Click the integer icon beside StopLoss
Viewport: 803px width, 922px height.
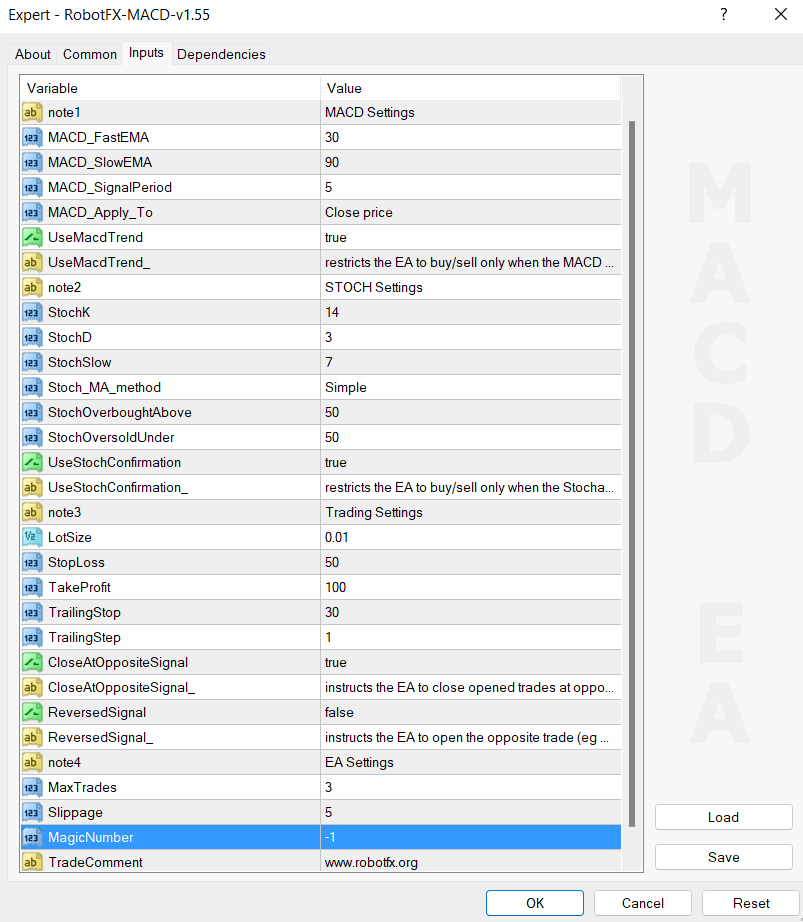(32, 562)
